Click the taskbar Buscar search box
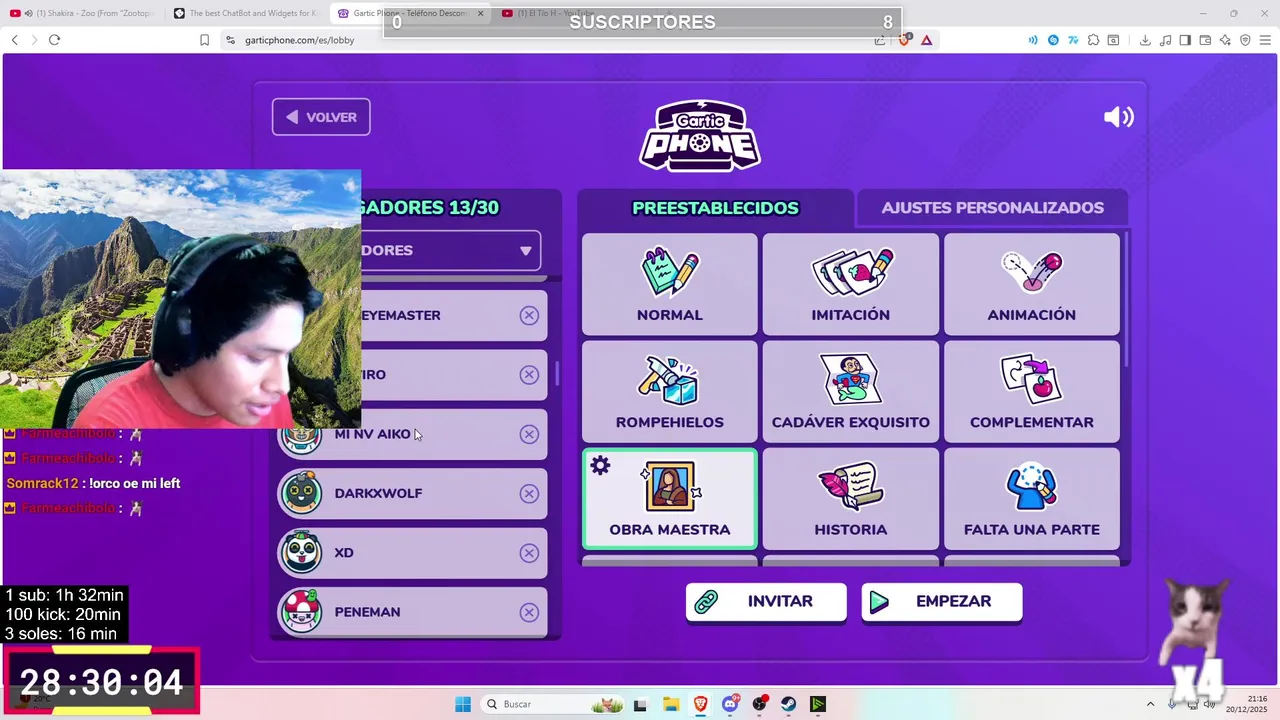 tap(553, 704)
